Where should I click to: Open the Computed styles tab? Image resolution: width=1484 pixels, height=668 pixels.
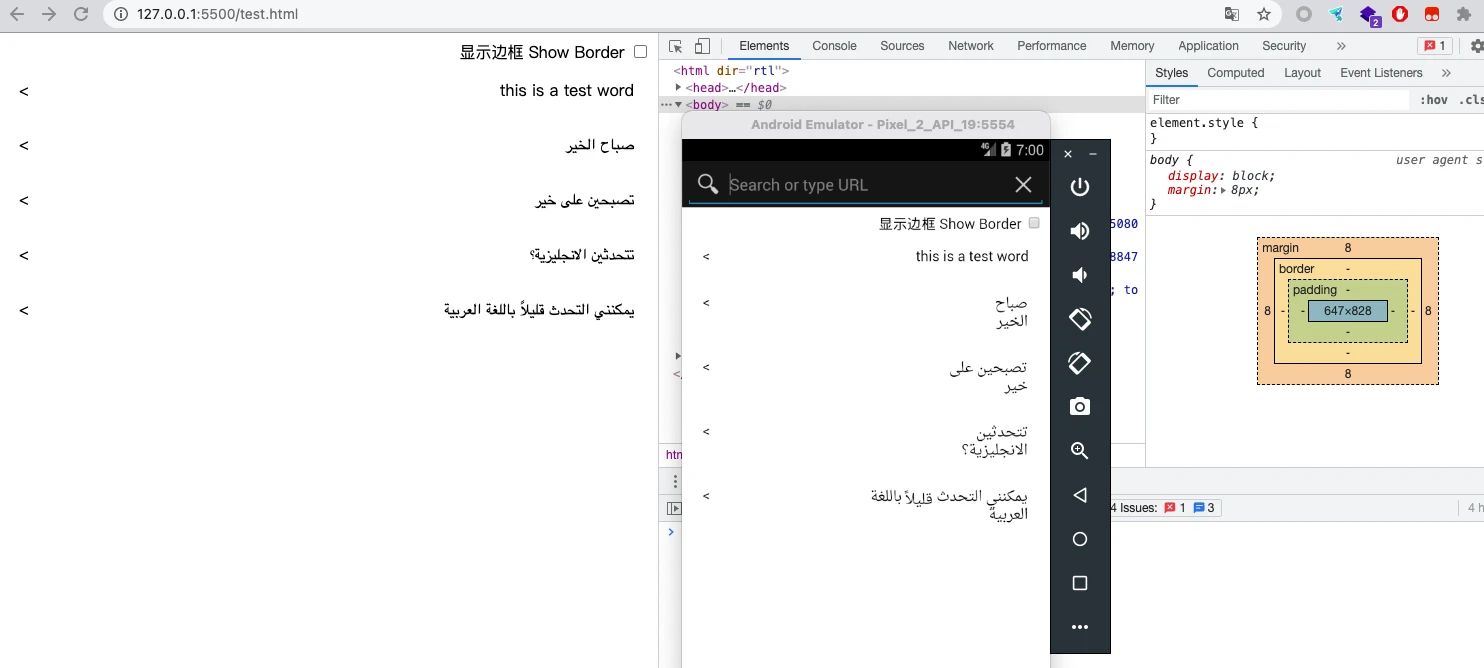tap(1235, 73)
